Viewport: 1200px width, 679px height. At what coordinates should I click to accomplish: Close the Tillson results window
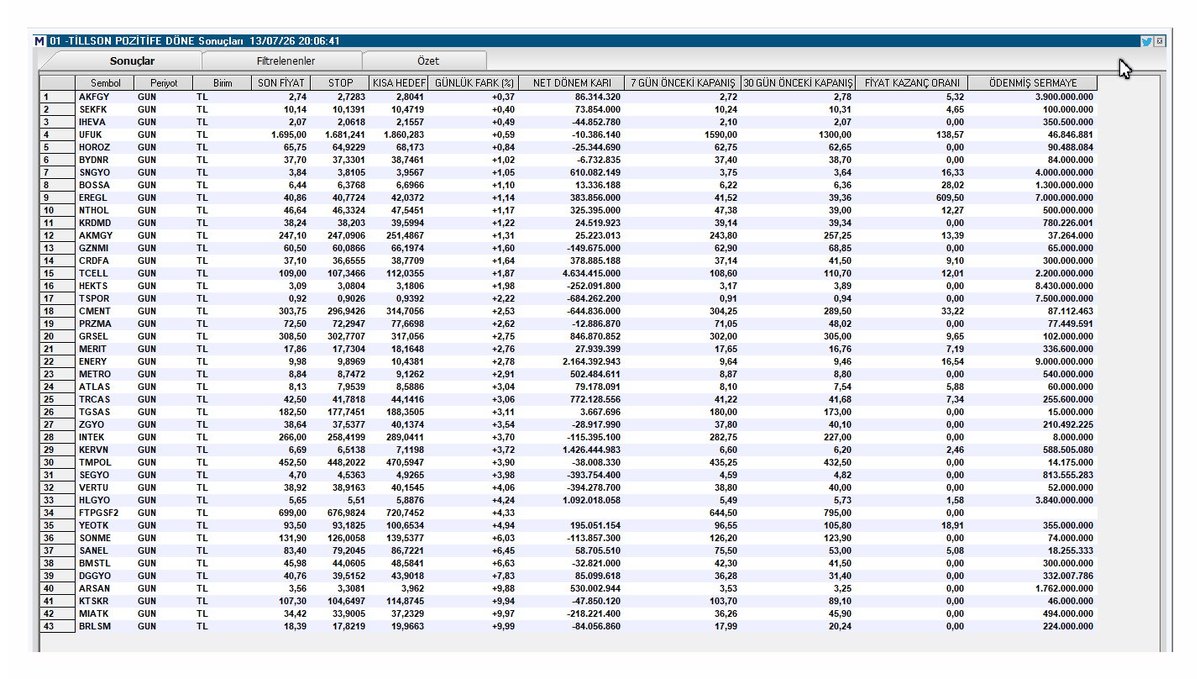pyautogui.click(x=1159, y=41)
